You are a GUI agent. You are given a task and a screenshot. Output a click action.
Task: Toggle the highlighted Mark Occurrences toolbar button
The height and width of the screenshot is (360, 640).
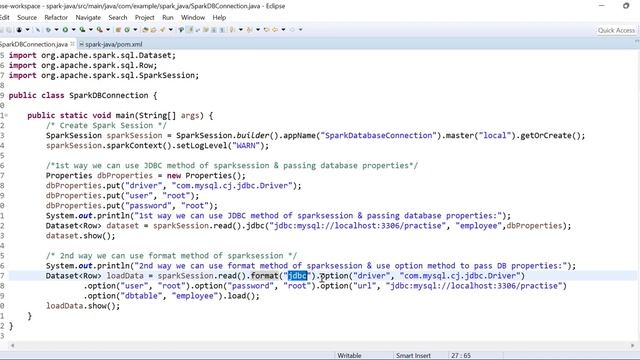point(190,29)
